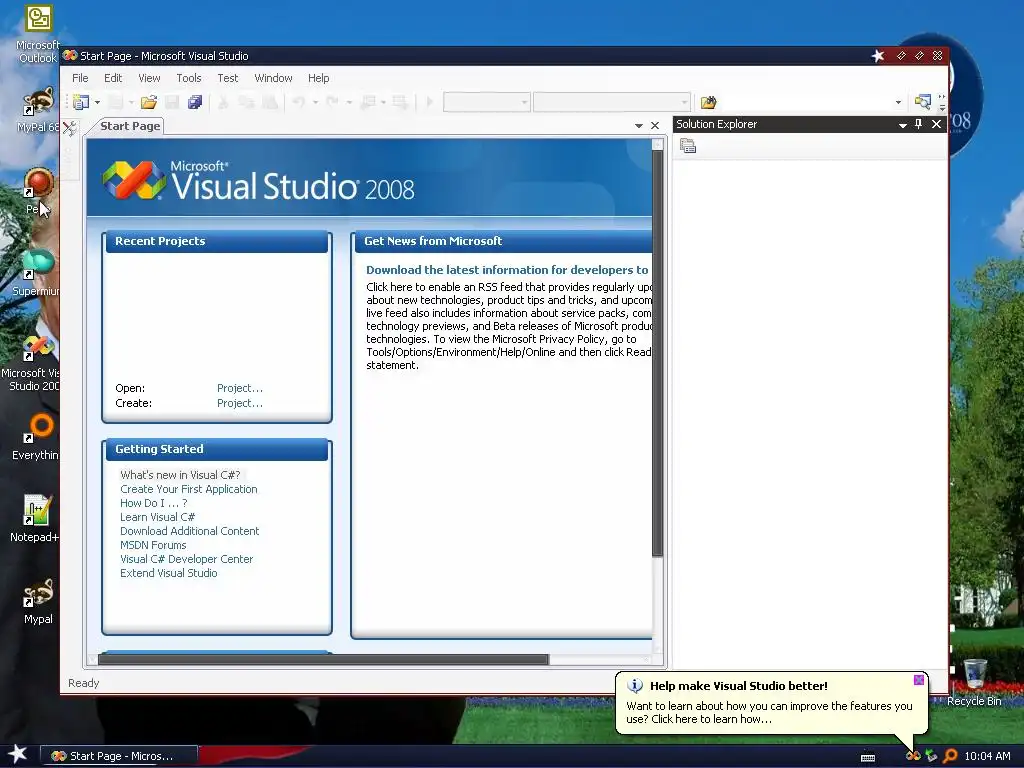Click the Properties icon in Solution Explorer
The height and width of the screenshot is (768, 1024).
point(688,146)
